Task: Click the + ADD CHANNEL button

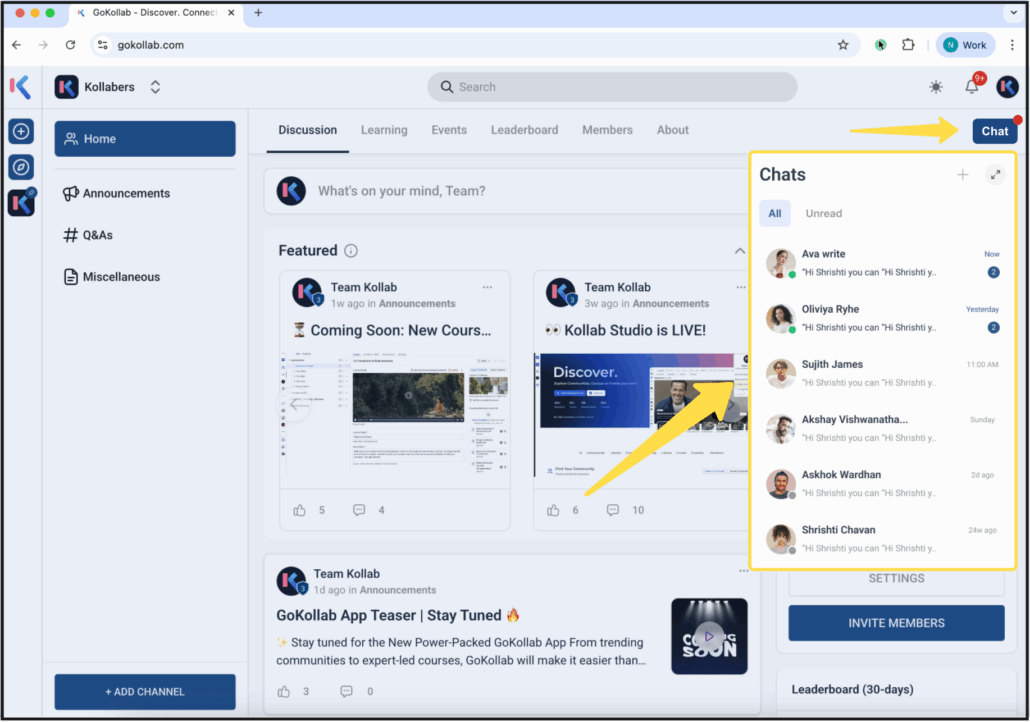Action: [x=145, y=691]
